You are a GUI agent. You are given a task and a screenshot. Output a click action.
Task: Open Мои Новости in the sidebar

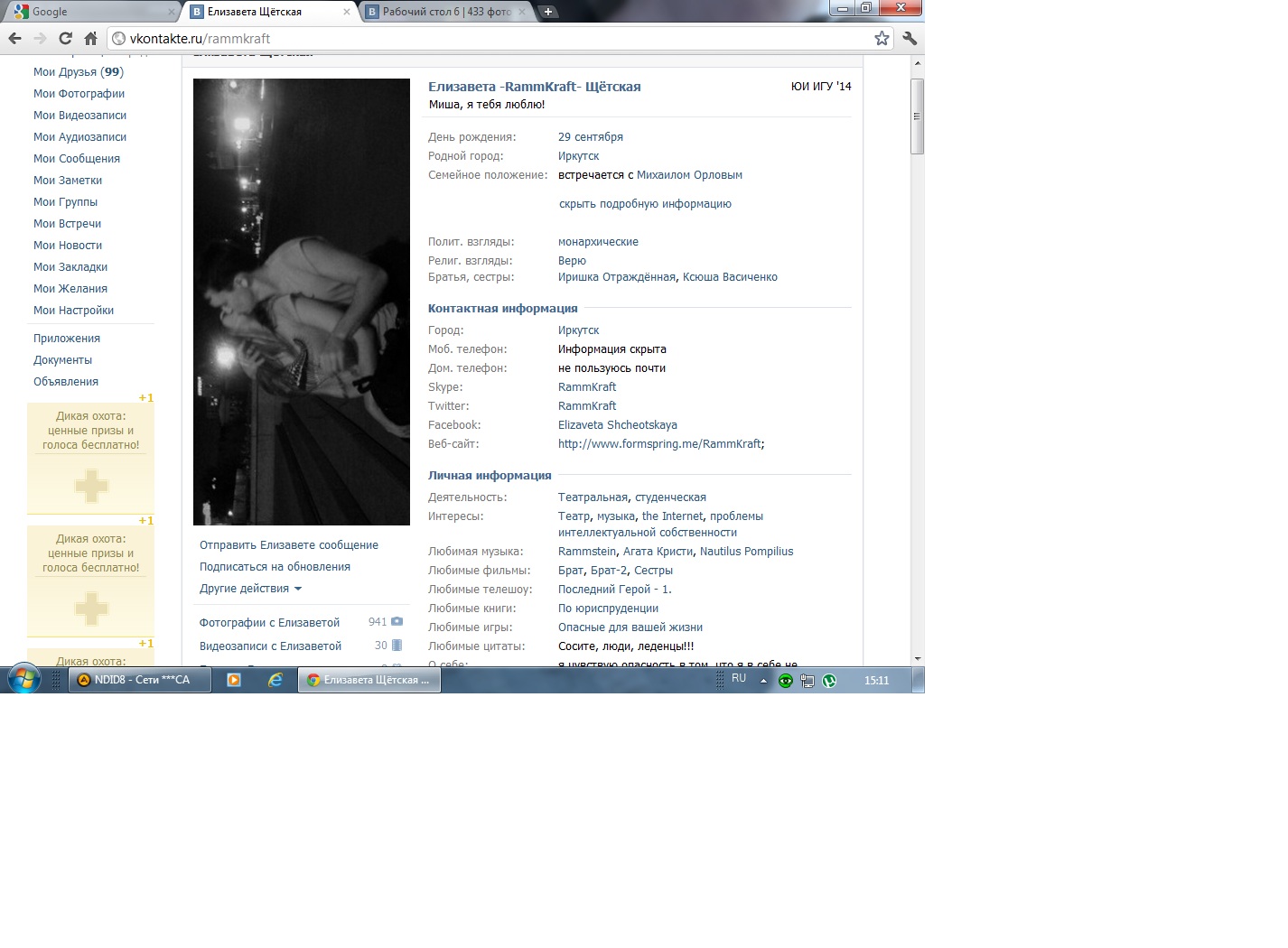(x=68, y=246)
